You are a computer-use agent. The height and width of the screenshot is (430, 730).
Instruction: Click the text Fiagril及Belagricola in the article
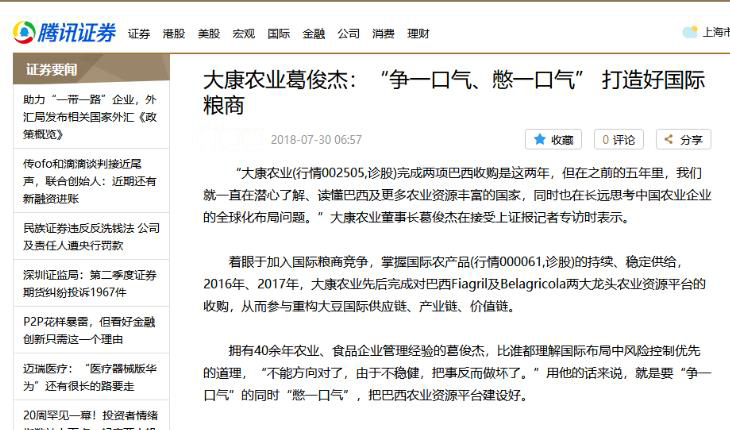pos(509,284)
